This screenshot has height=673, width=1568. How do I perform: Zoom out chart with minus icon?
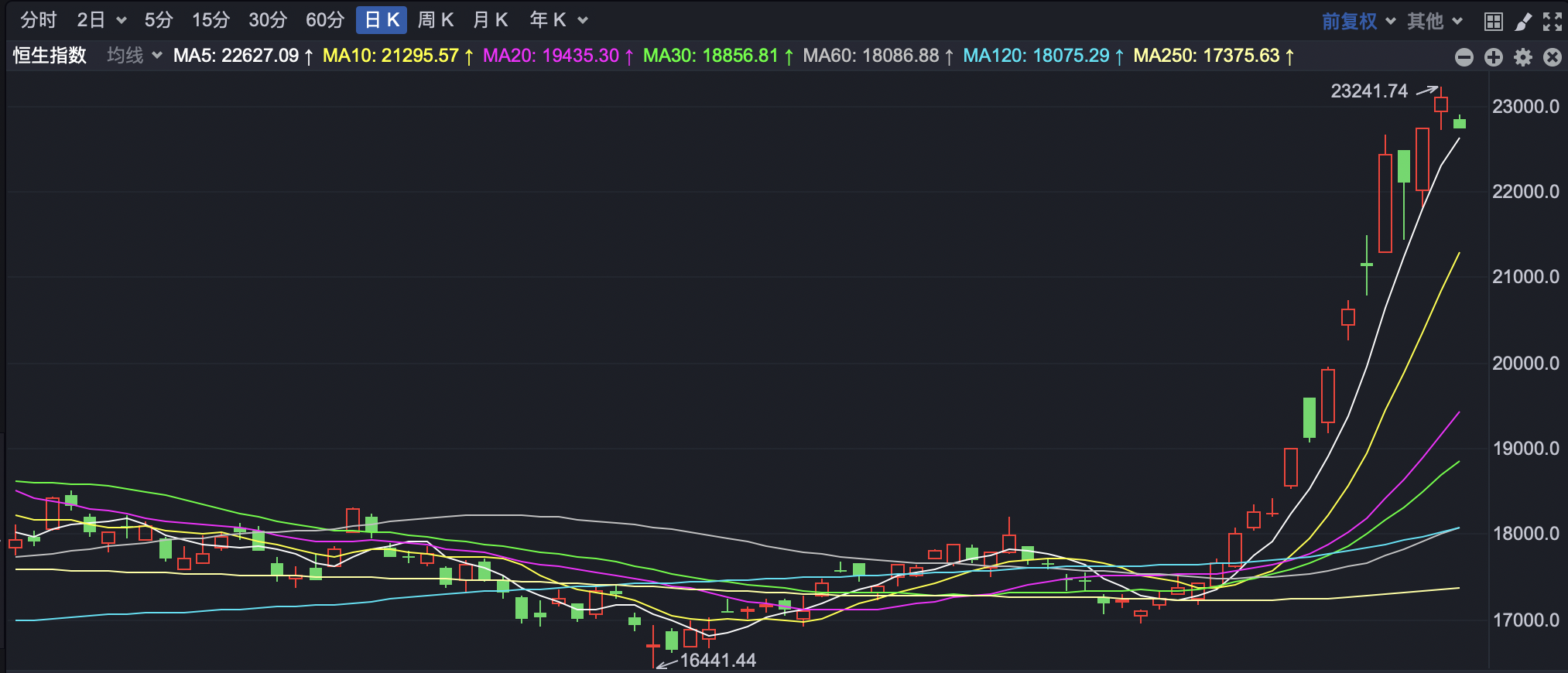click(1464, 57)
